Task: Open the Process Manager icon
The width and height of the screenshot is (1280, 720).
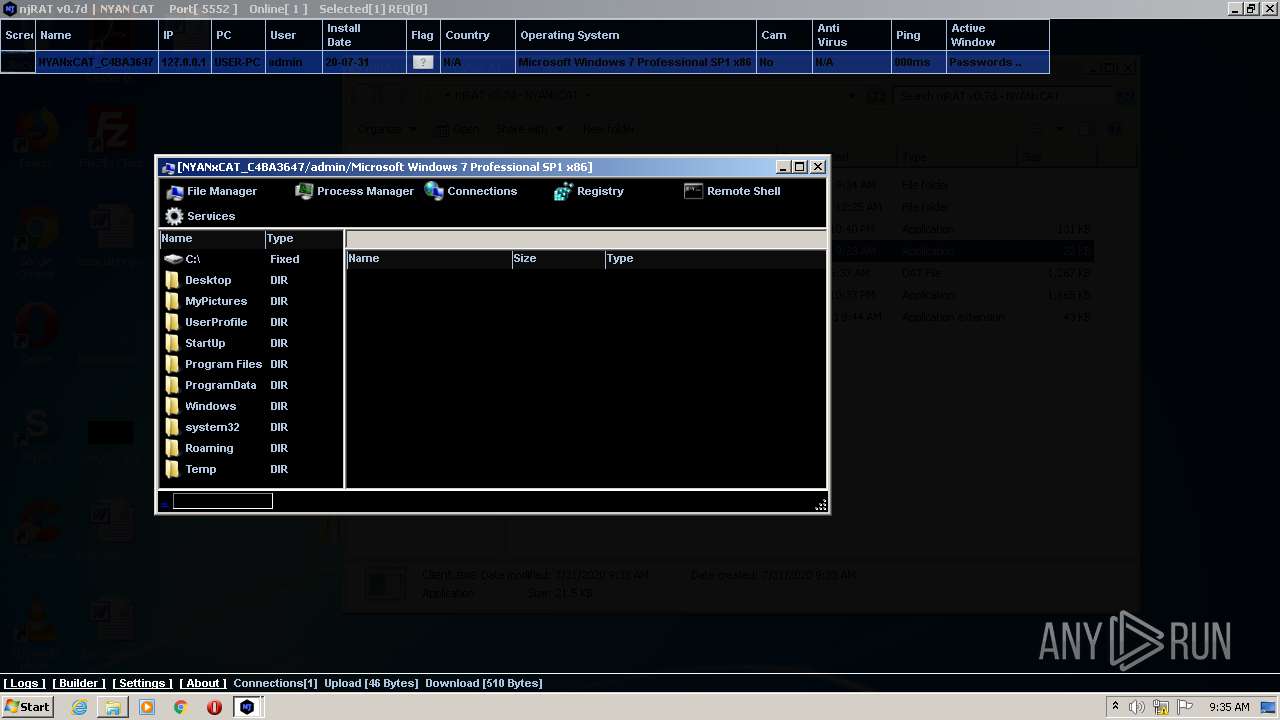Action: (x=304, y=191)
